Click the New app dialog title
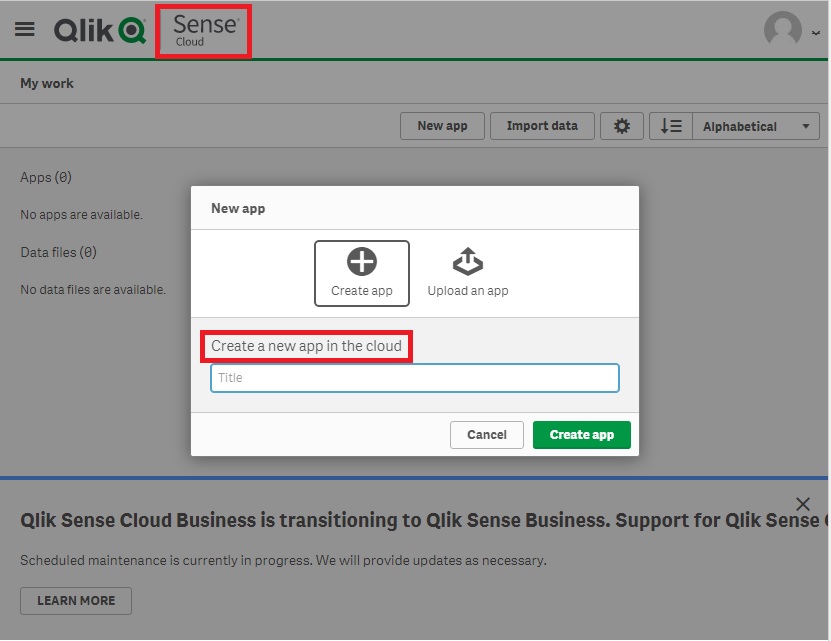Viewport: 831px width, 641px height. coord(238,208)
